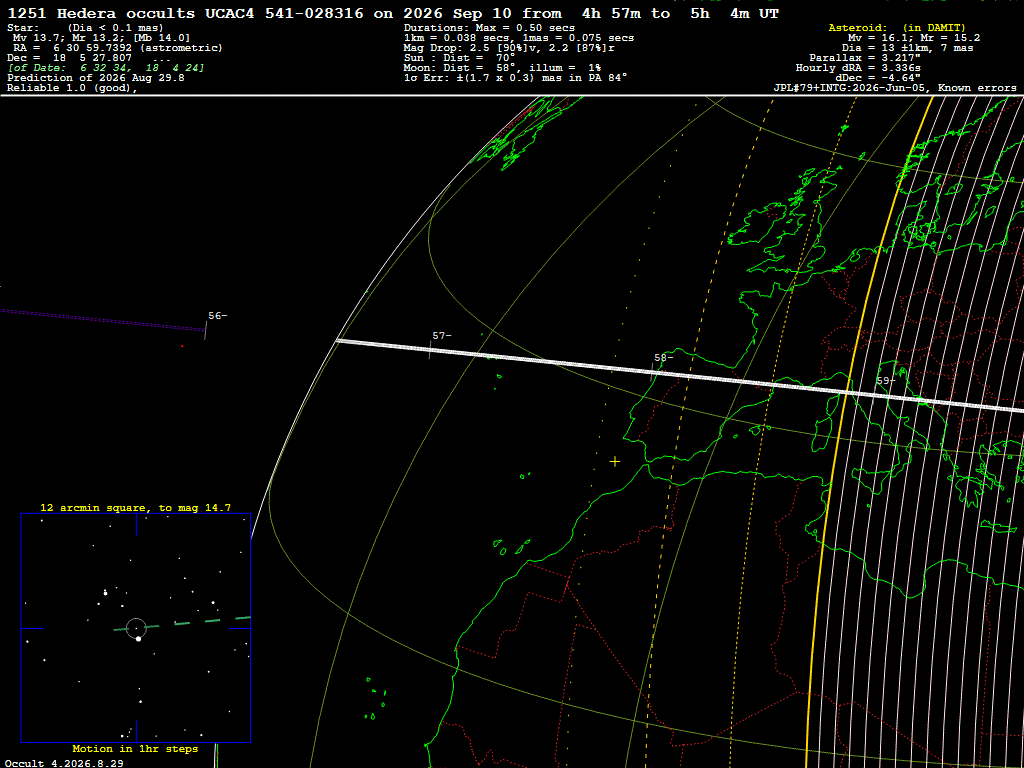Click the yellow plus crosshair marker off Portugal
Screen dimensions: 1024x768
[x=615, y=462]
